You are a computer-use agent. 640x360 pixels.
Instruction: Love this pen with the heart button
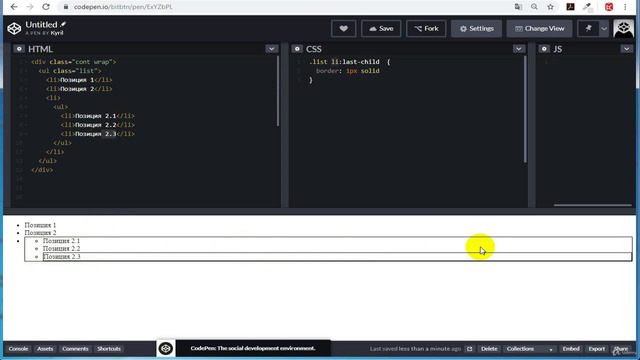click(344, 29)
